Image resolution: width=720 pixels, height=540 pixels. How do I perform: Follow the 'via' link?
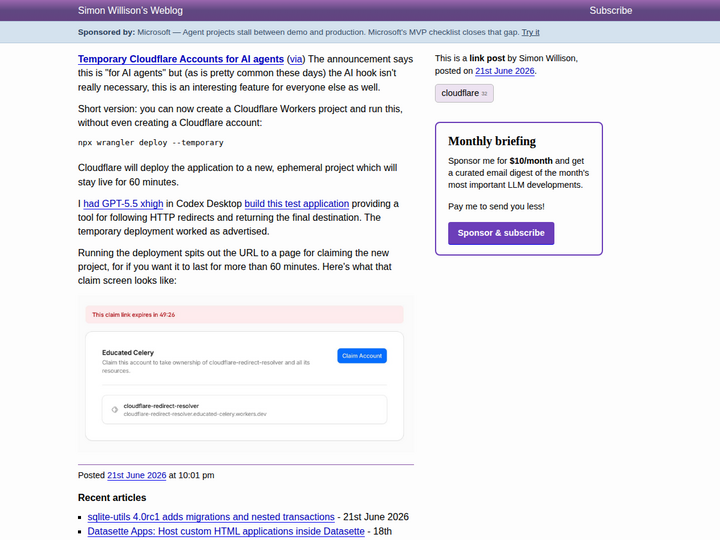coord(296,59)
